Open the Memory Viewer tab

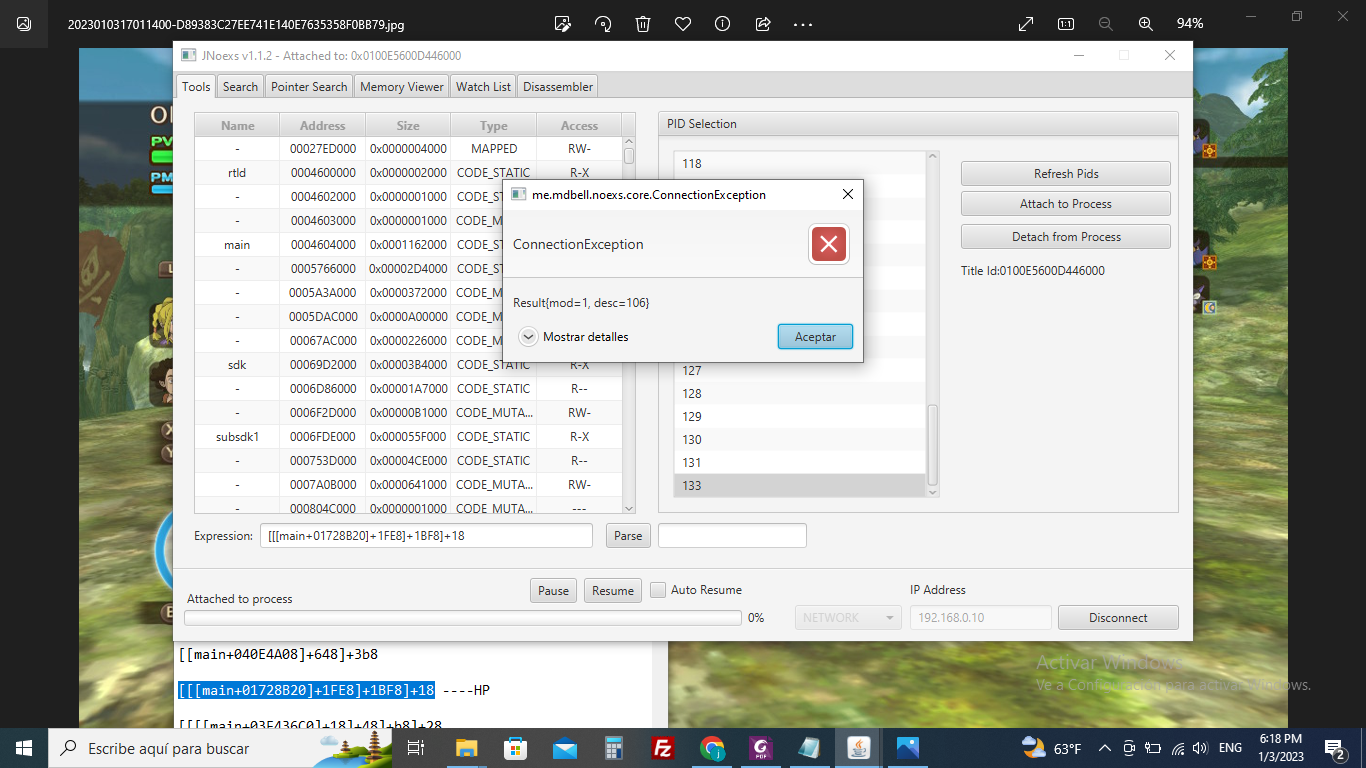402,87
